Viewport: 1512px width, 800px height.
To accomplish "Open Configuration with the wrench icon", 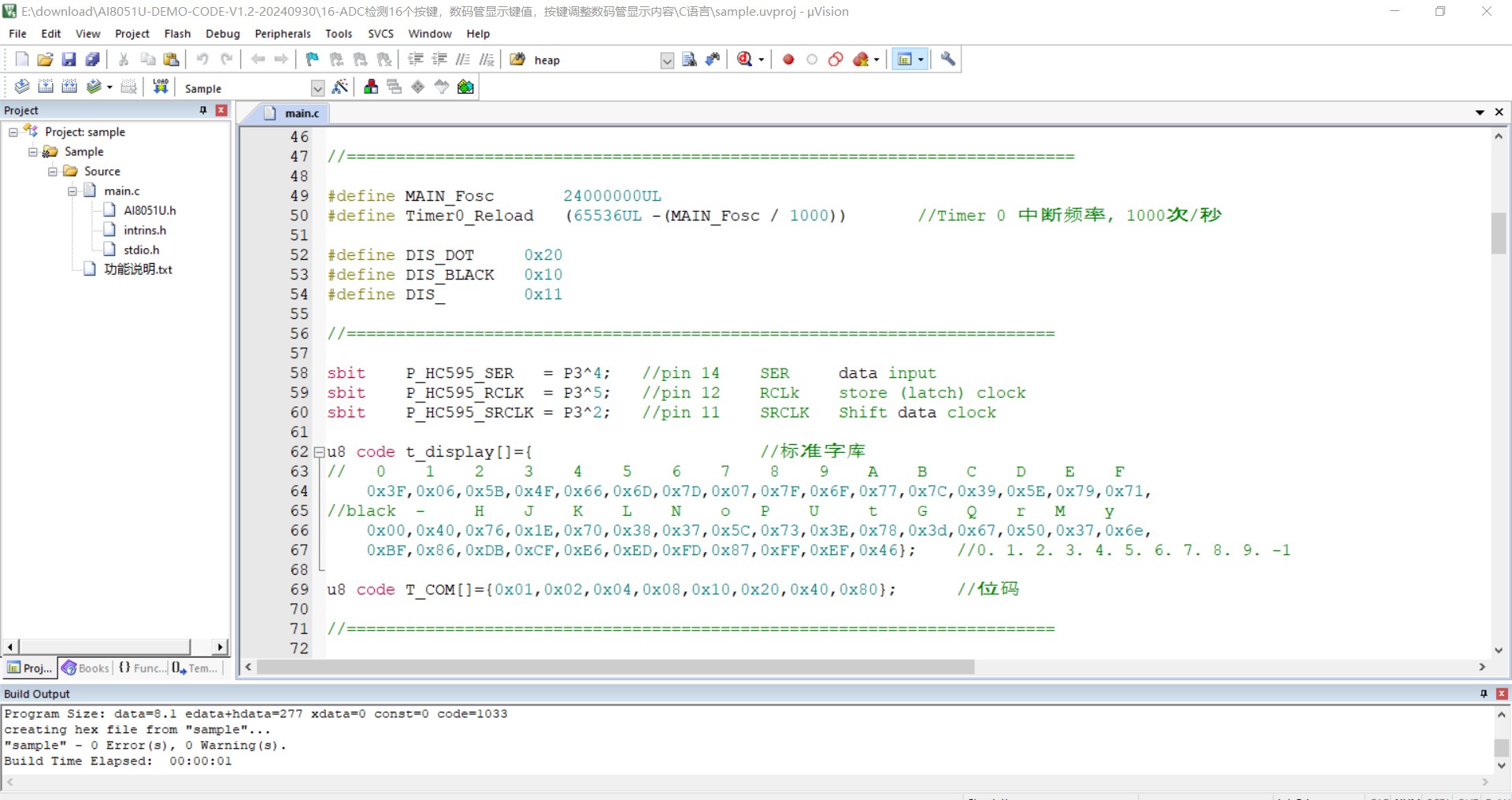I will coord(948,59).
